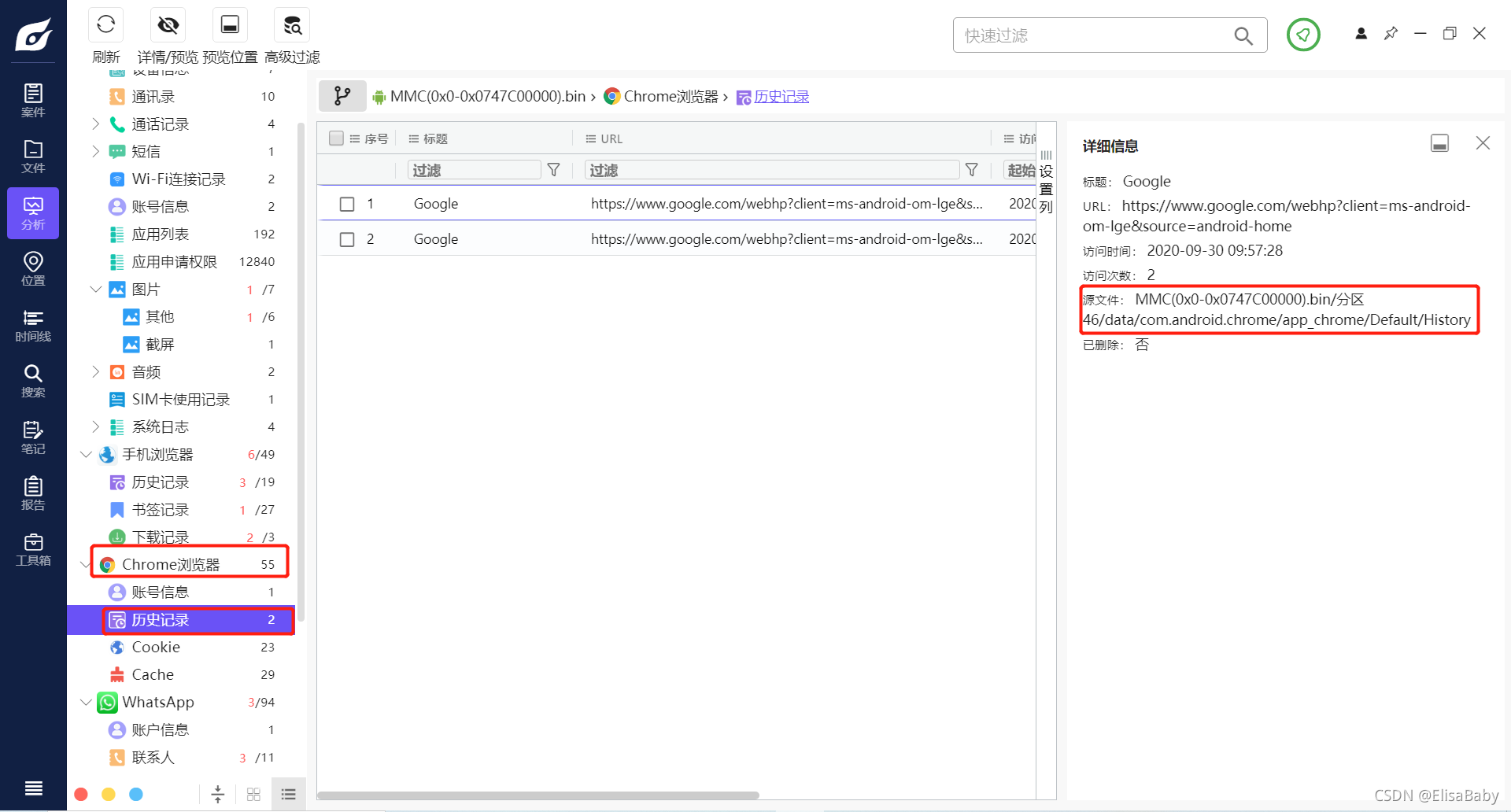This screenshot has height=812, width=1511.
Task: Check the row 2 Google checkbox
Action: (x=347, y=239)
